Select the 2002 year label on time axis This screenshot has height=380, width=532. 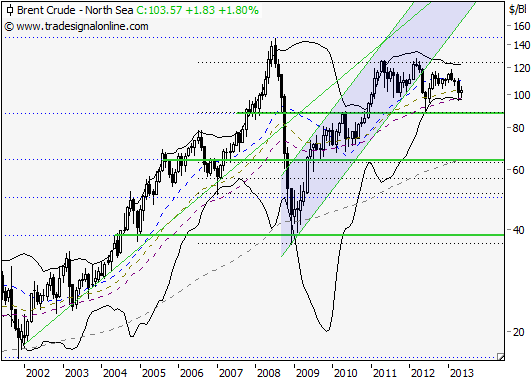click(x=37, y=373)
